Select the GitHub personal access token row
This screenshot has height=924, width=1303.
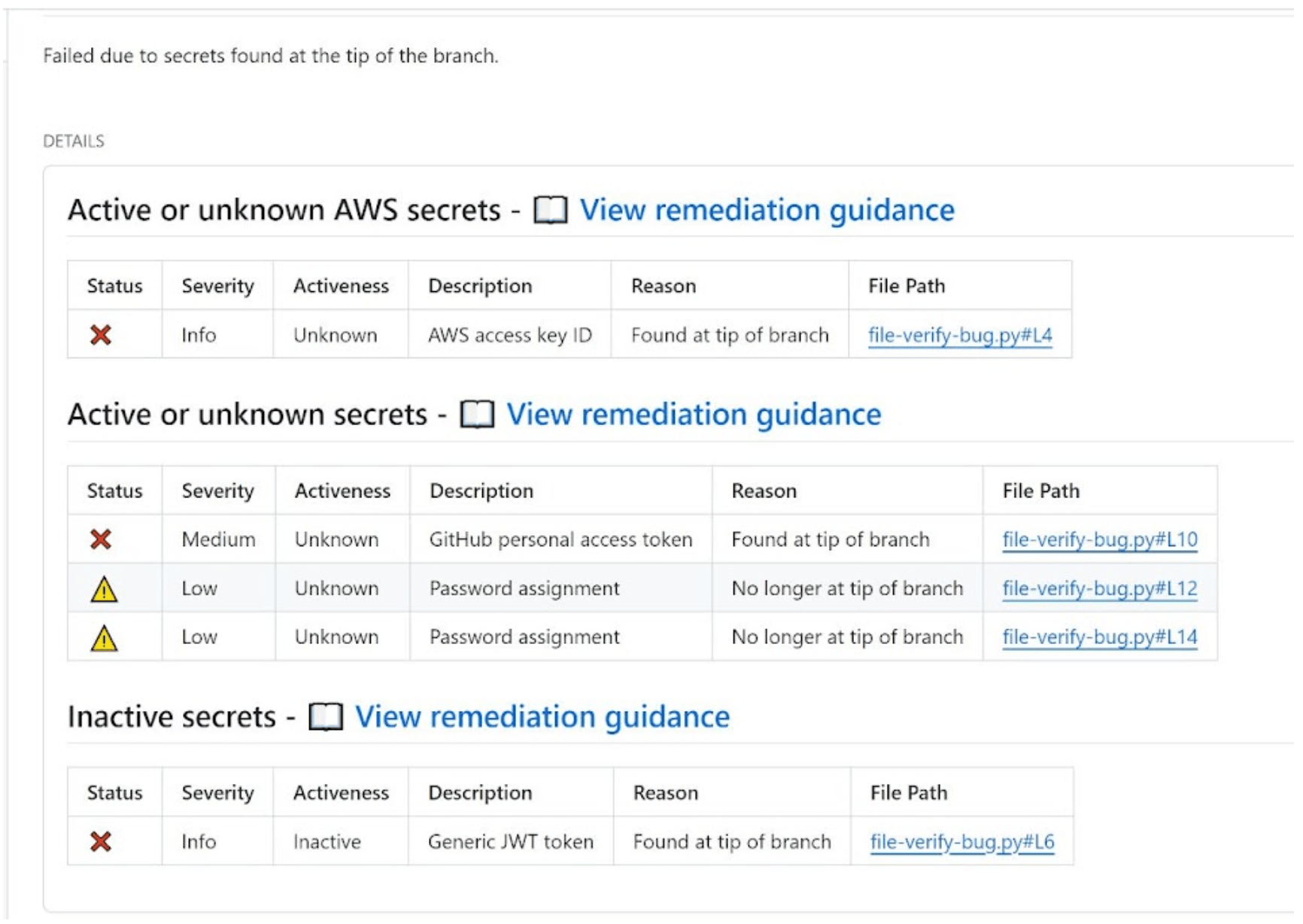click(x=560, y=539)
